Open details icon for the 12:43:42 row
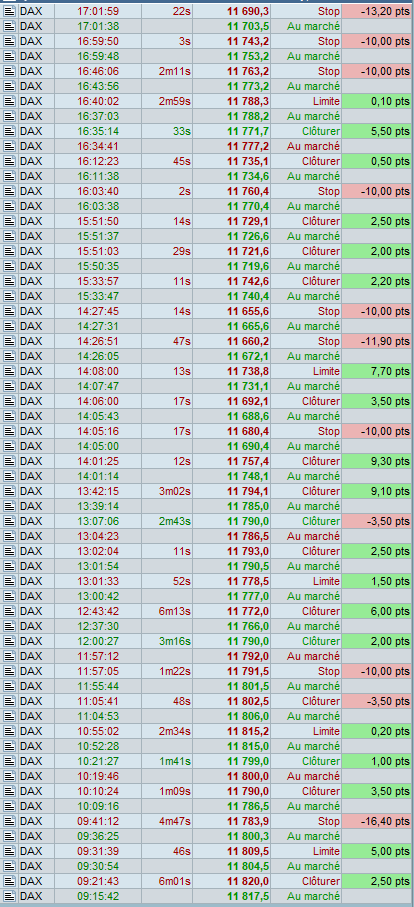This screenshot has width=414, height=907. tap(9, 611)
